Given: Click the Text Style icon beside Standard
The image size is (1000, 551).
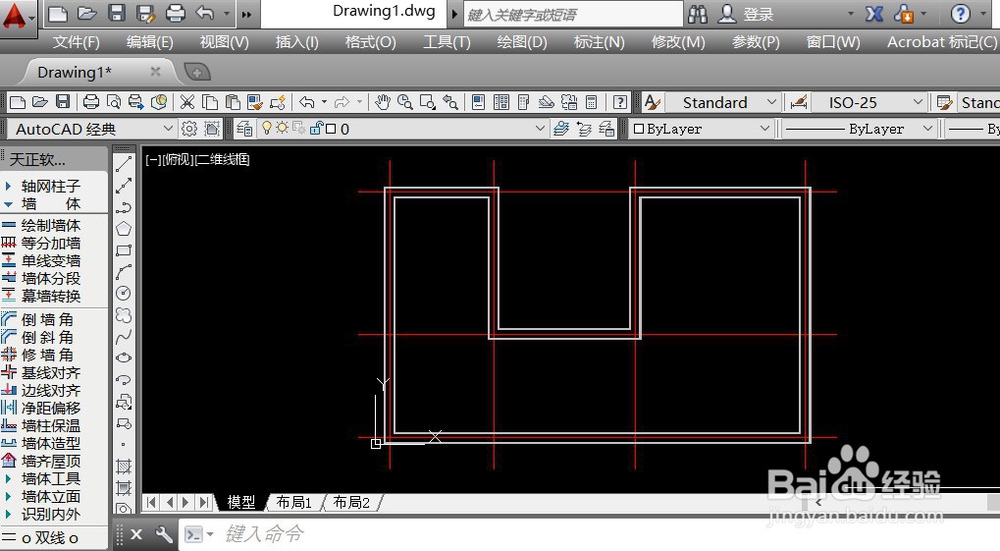Looking at the screenshot, I should point(652,102).
